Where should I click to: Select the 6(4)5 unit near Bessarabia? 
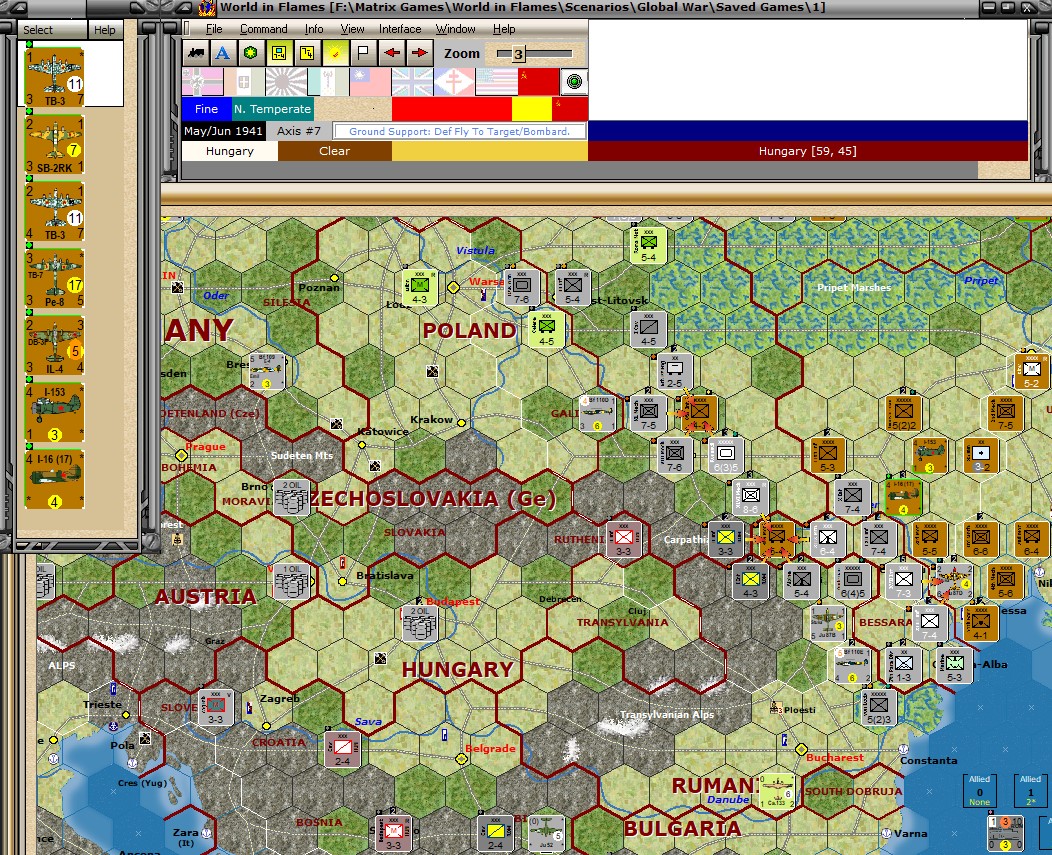click(853, 581)
